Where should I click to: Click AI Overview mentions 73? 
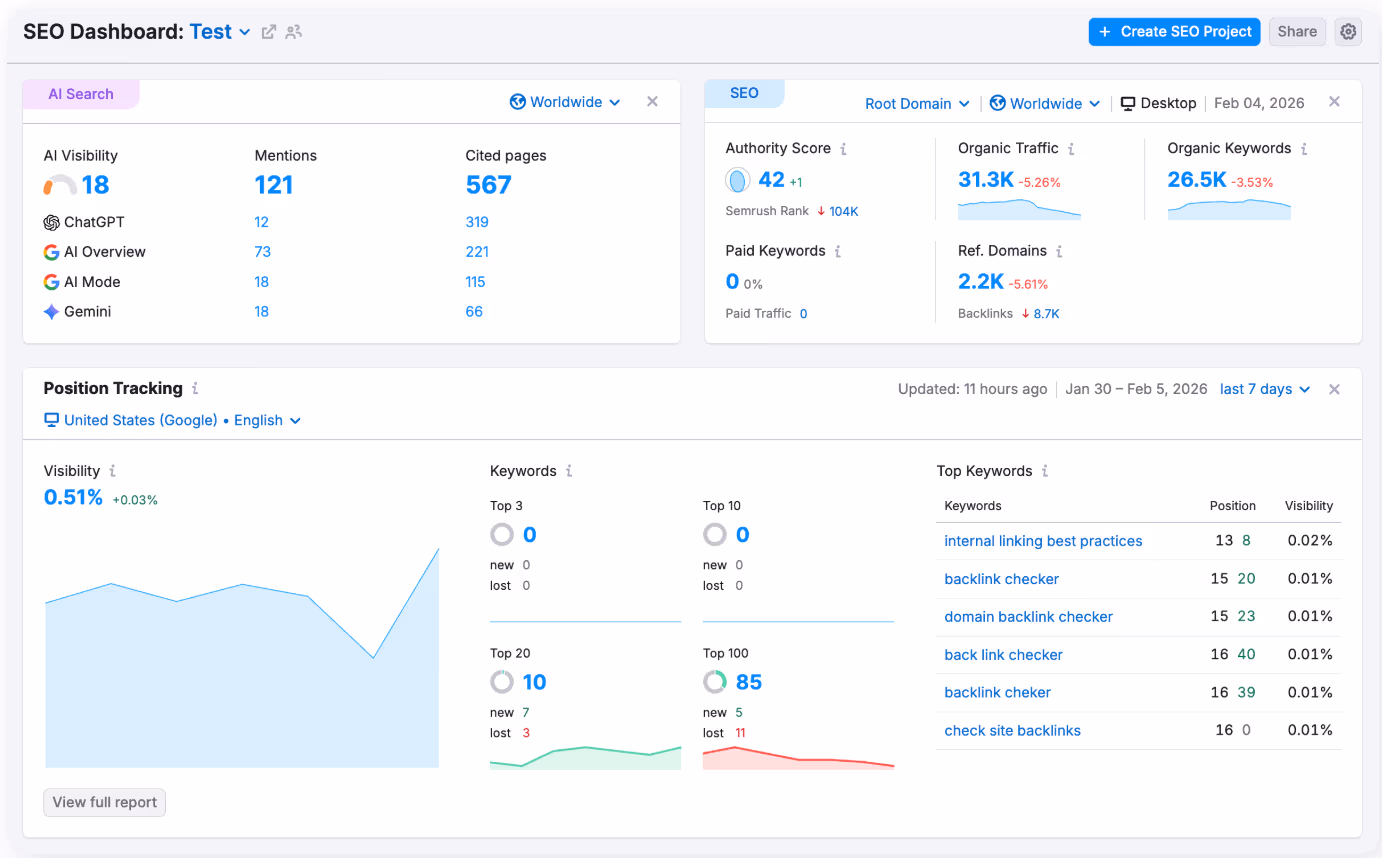[x=263, y=252]
